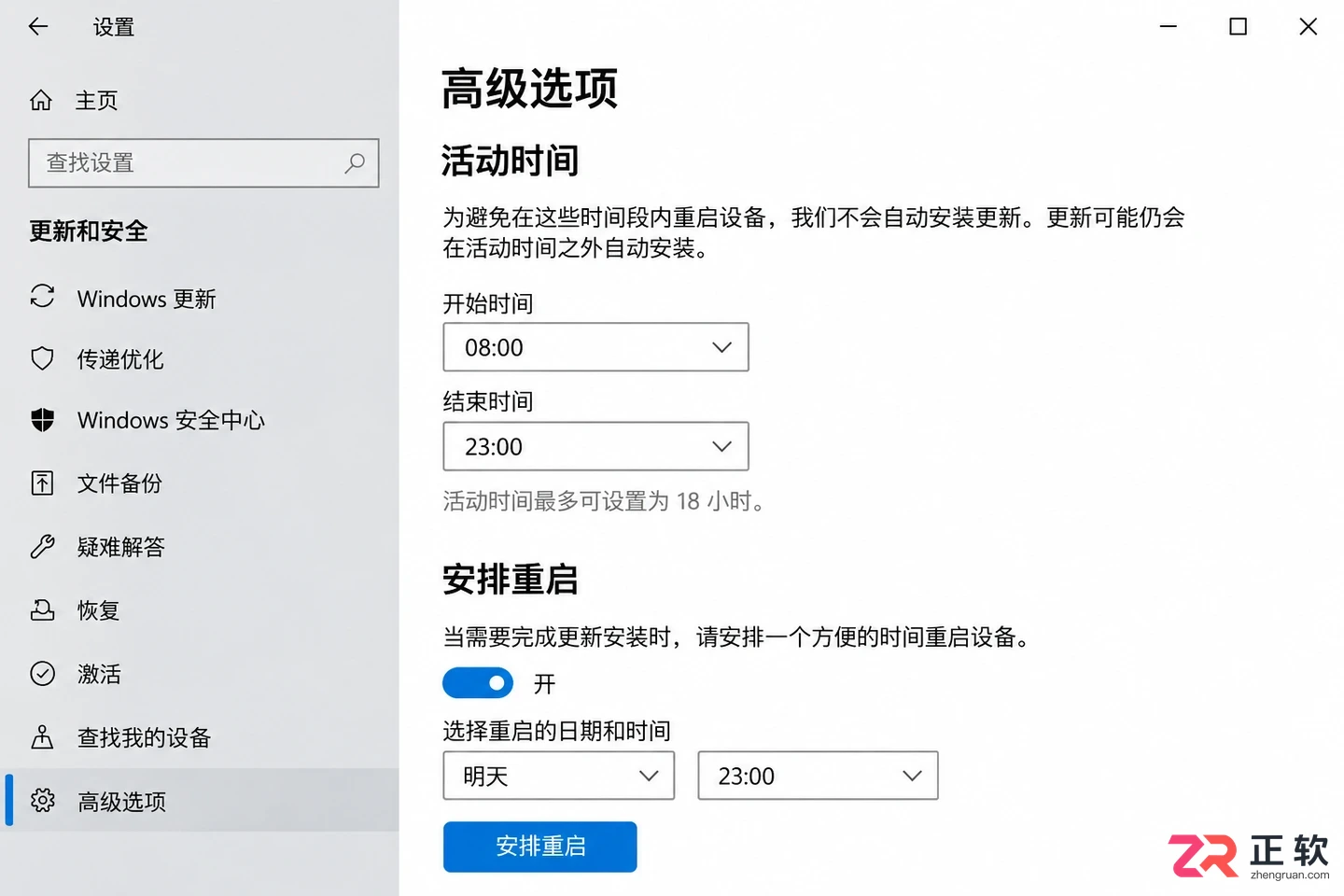Screen dimensions: 1344x896
Task: Click the 开 label next to toggle
Action: (x=544, y=684)
